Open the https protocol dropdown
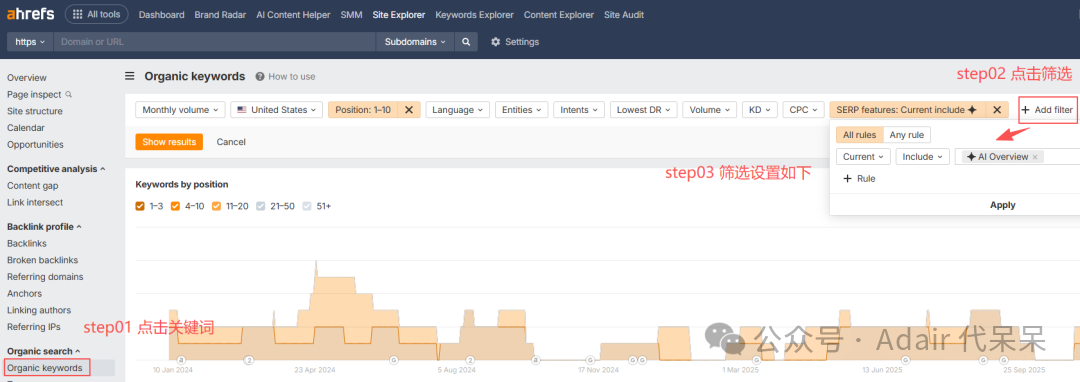The height and width of the screenshot is (382, 1080). (30, 42)
